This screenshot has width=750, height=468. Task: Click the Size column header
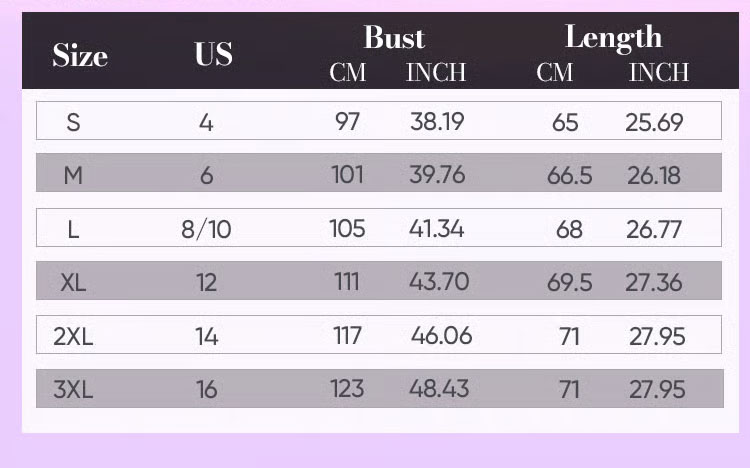[79, 55]
